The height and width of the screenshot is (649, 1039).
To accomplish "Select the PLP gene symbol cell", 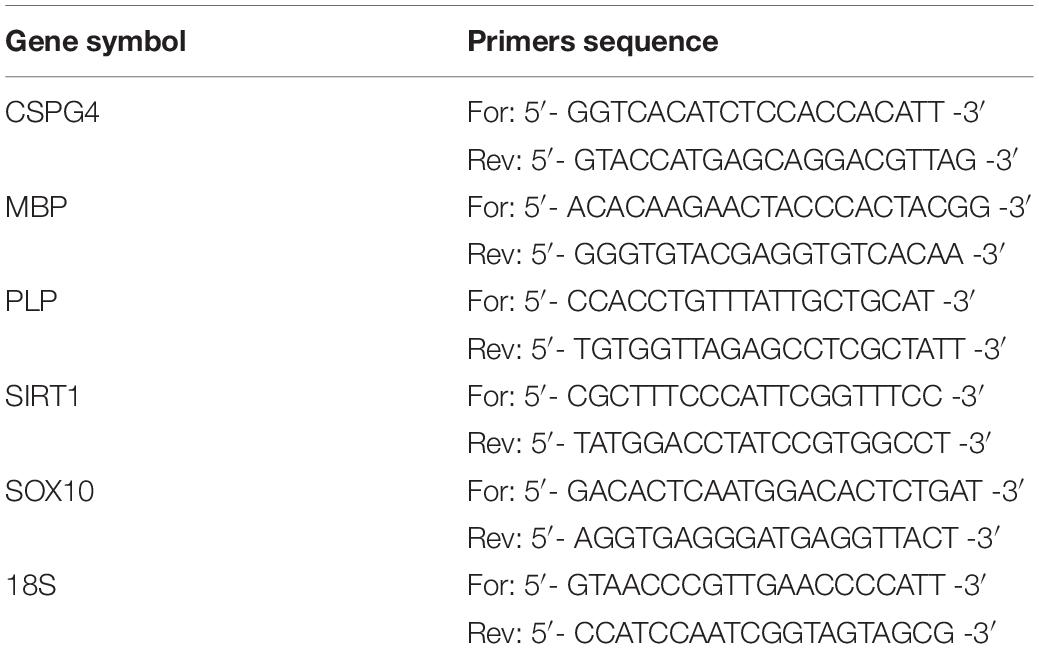I will coord(31,302).
